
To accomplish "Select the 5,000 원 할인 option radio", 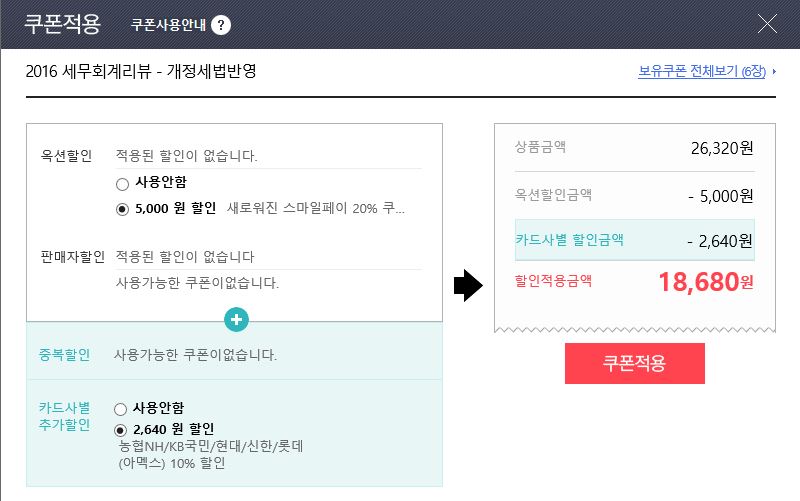I will tap(122, 209).
